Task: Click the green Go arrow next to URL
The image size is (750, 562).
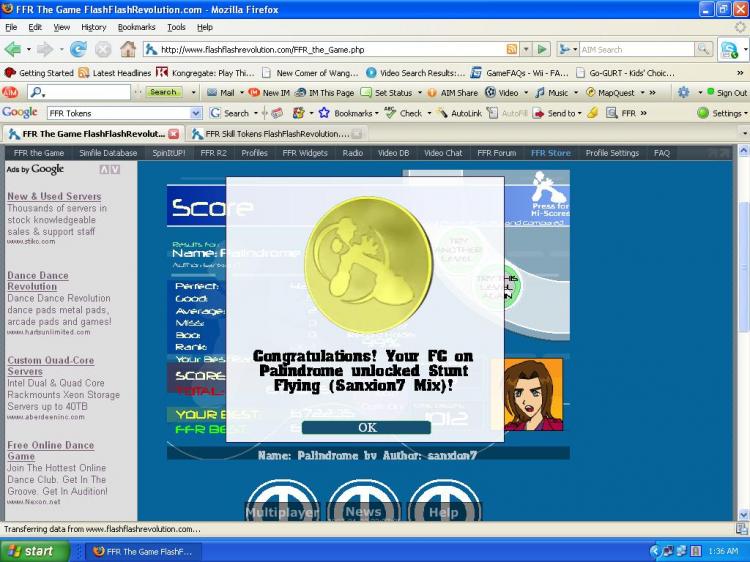Action: tap(542, 49)
